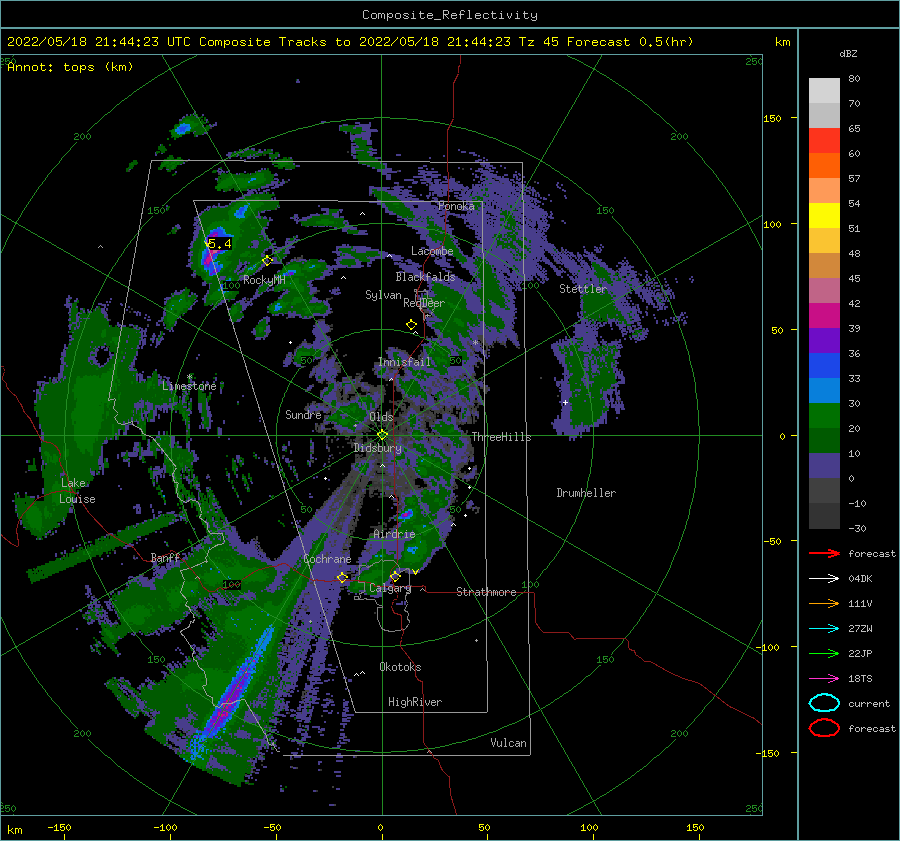The height and width of the screenshot is (841, 900).
Task: Click the magenta 18TS arrow icon
Action: (x=824, y=679)
